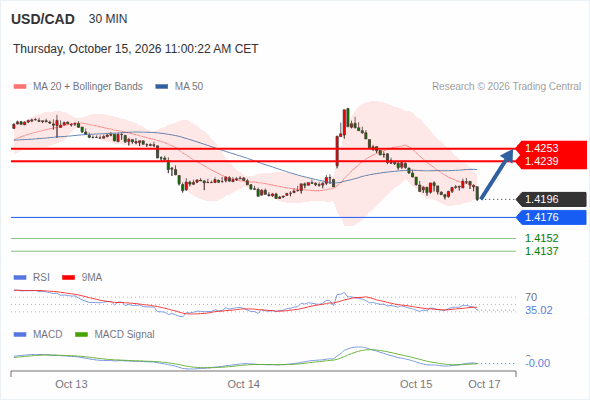Click the 1.4239 resistance price tag

[x=552, y=161]
